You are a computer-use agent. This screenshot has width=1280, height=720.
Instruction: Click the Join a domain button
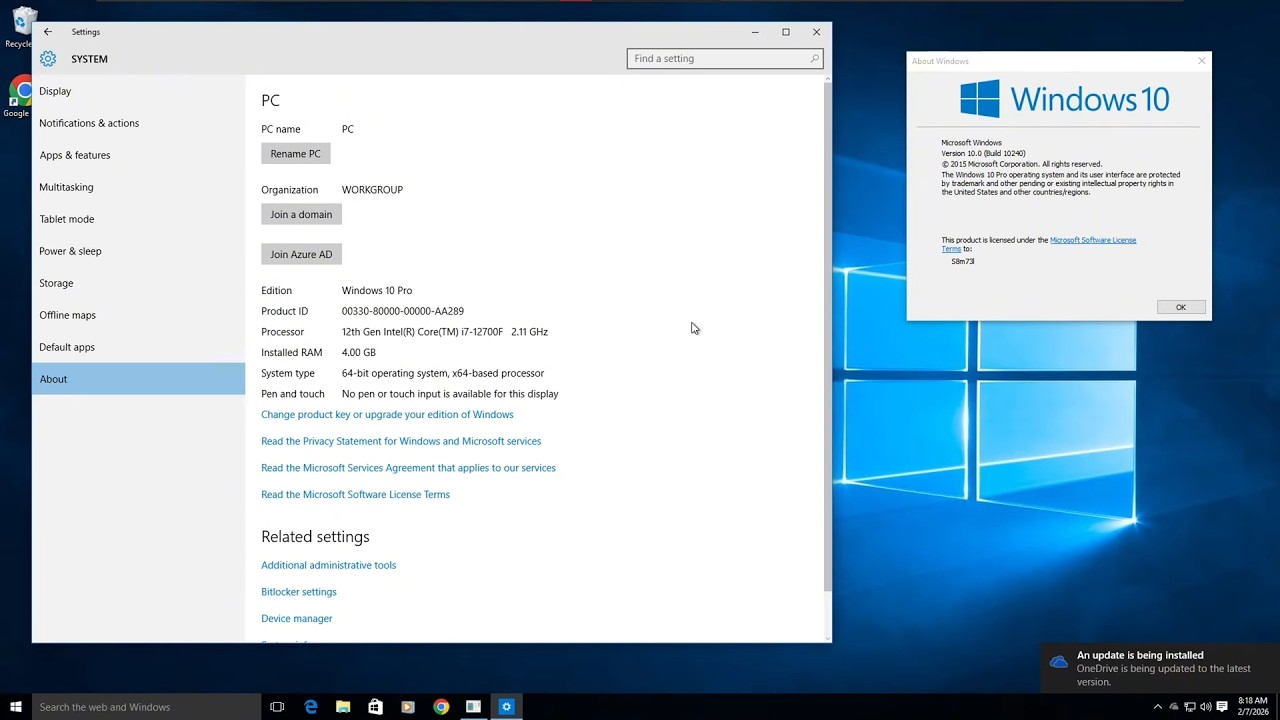click(301, 214)
